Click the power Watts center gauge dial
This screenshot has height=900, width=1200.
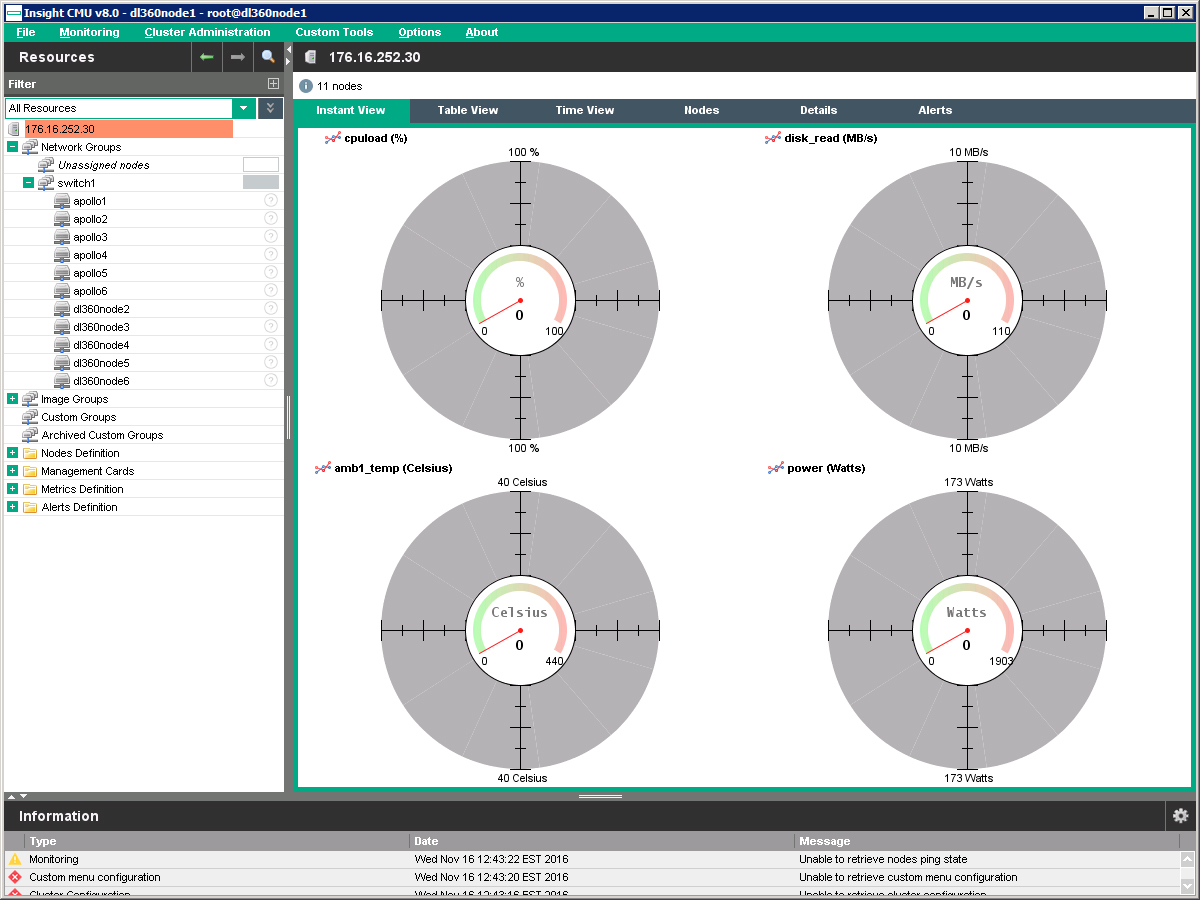tap(967, 629)
